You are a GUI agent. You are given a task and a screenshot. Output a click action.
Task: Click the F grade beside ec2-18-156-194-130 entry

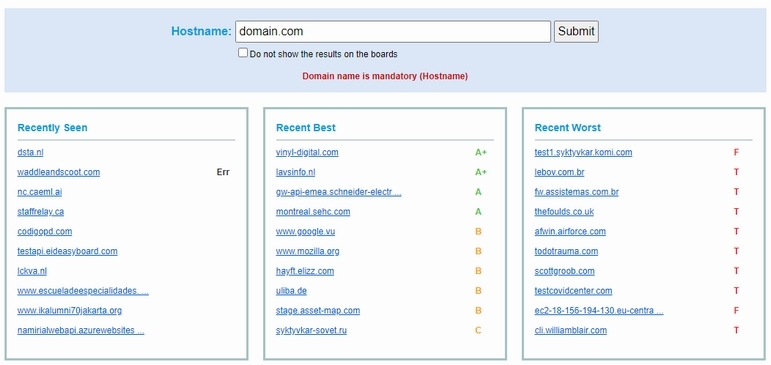[x=736, y=310]
